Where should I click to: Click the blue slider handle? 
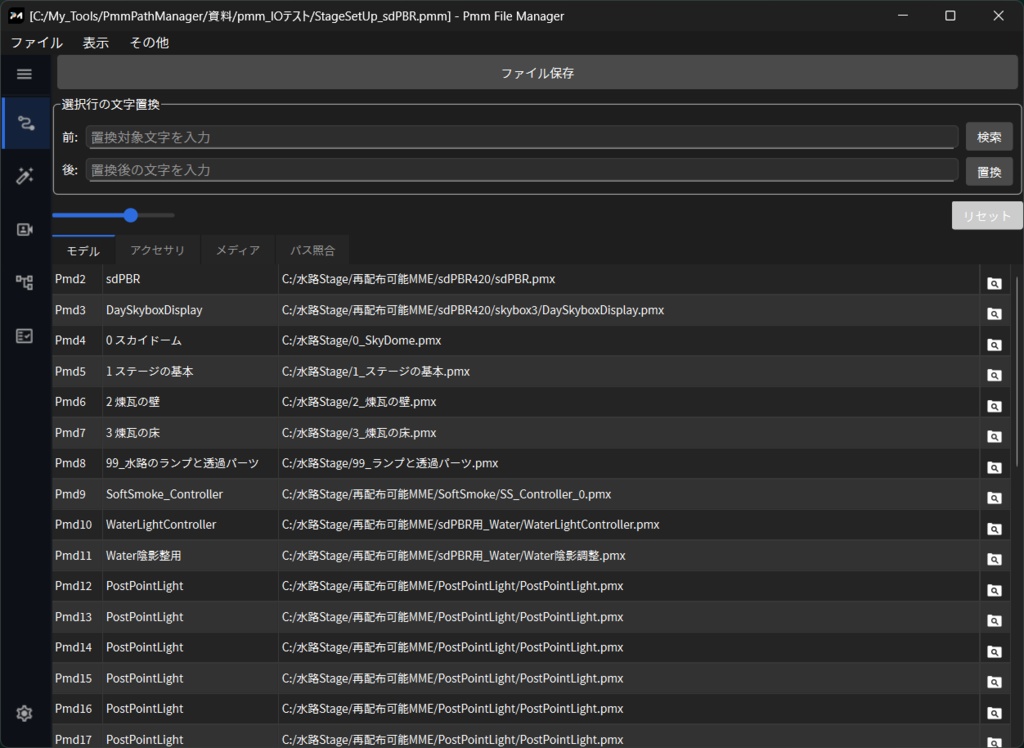(130, 215)
